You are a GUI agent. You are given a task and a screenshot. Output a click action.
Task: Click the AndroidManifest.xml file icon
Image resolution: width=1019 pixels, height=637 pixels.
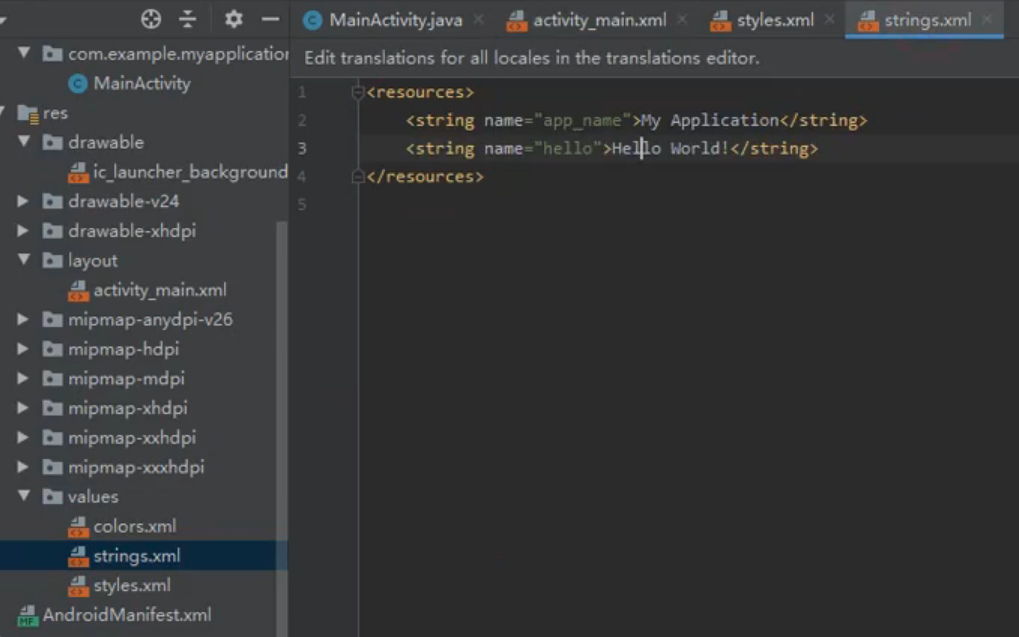point(28,616)
